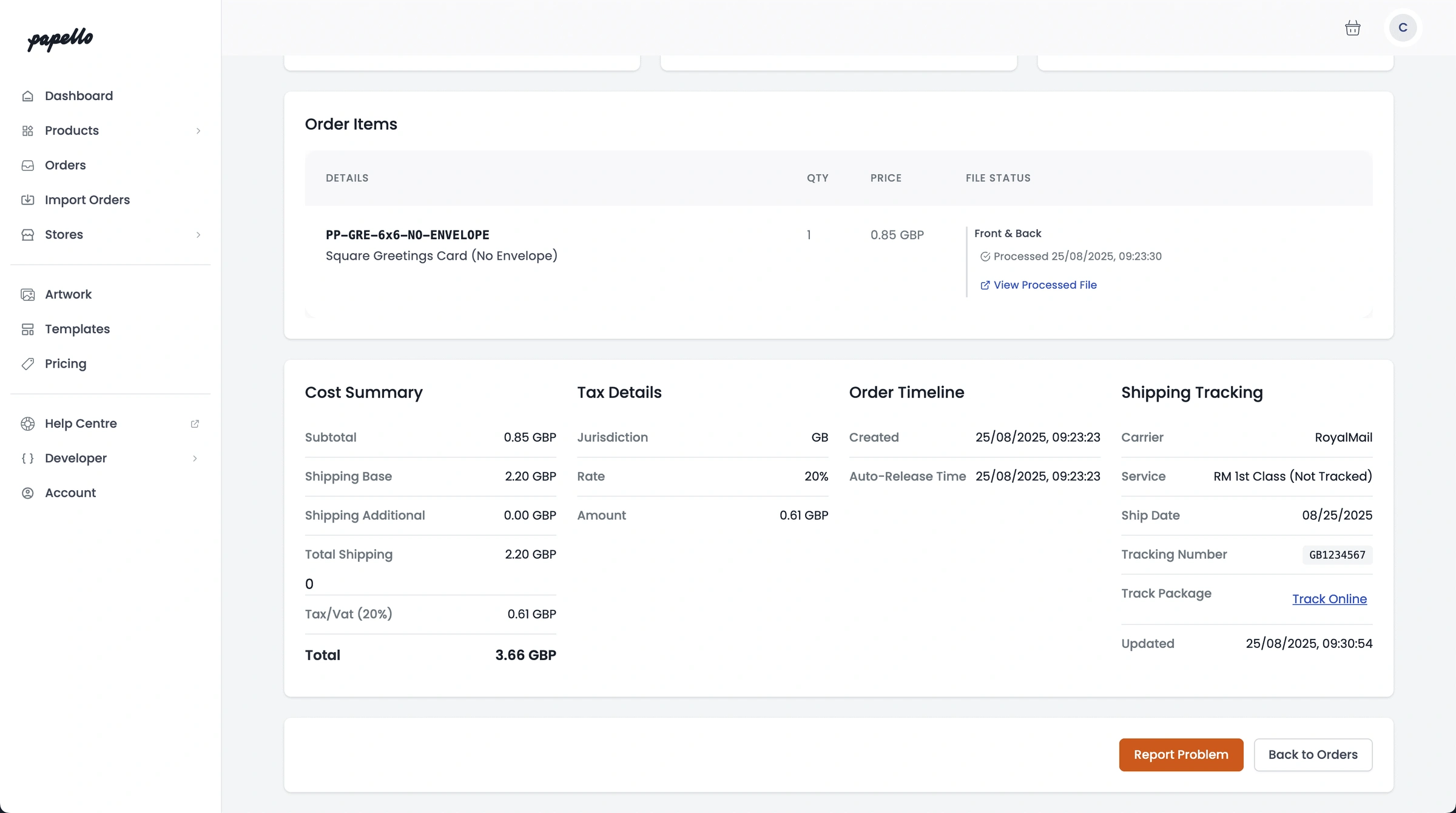This screenshot has width=1456, height=813.
Task: Click the Help Centre external link icon
Action: click(195, 423)
